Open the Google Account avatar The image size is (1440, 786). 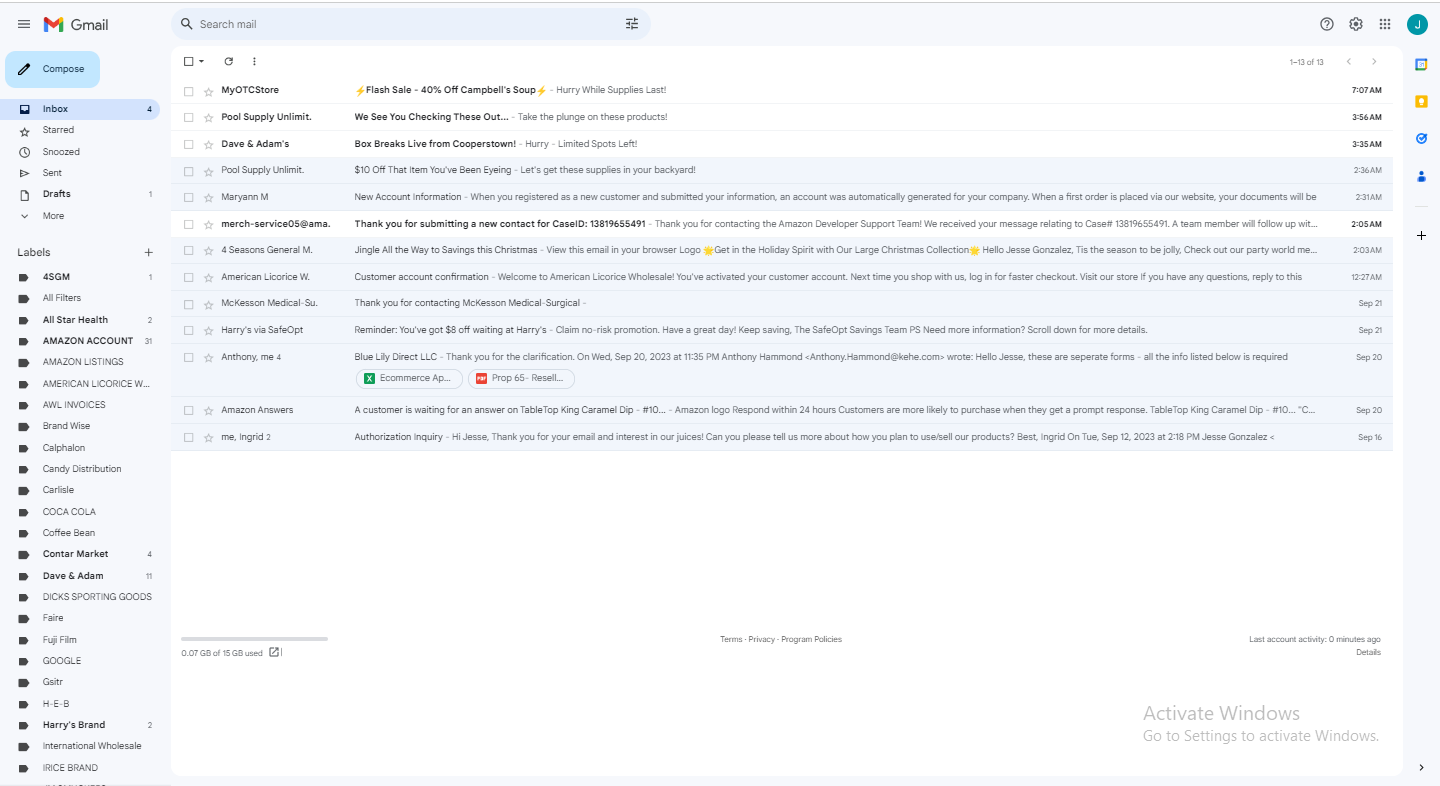click(1417, 24)
